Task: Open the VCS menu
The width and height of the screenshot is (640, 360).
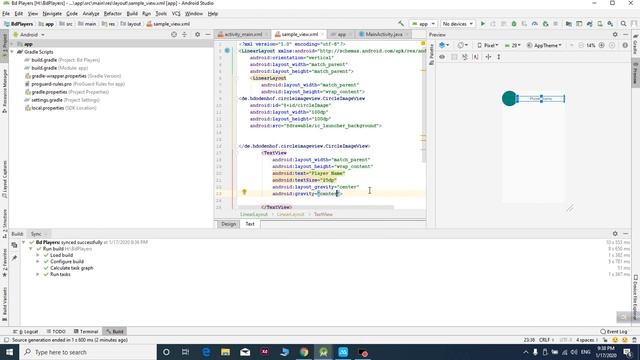Action: (176, 13)
